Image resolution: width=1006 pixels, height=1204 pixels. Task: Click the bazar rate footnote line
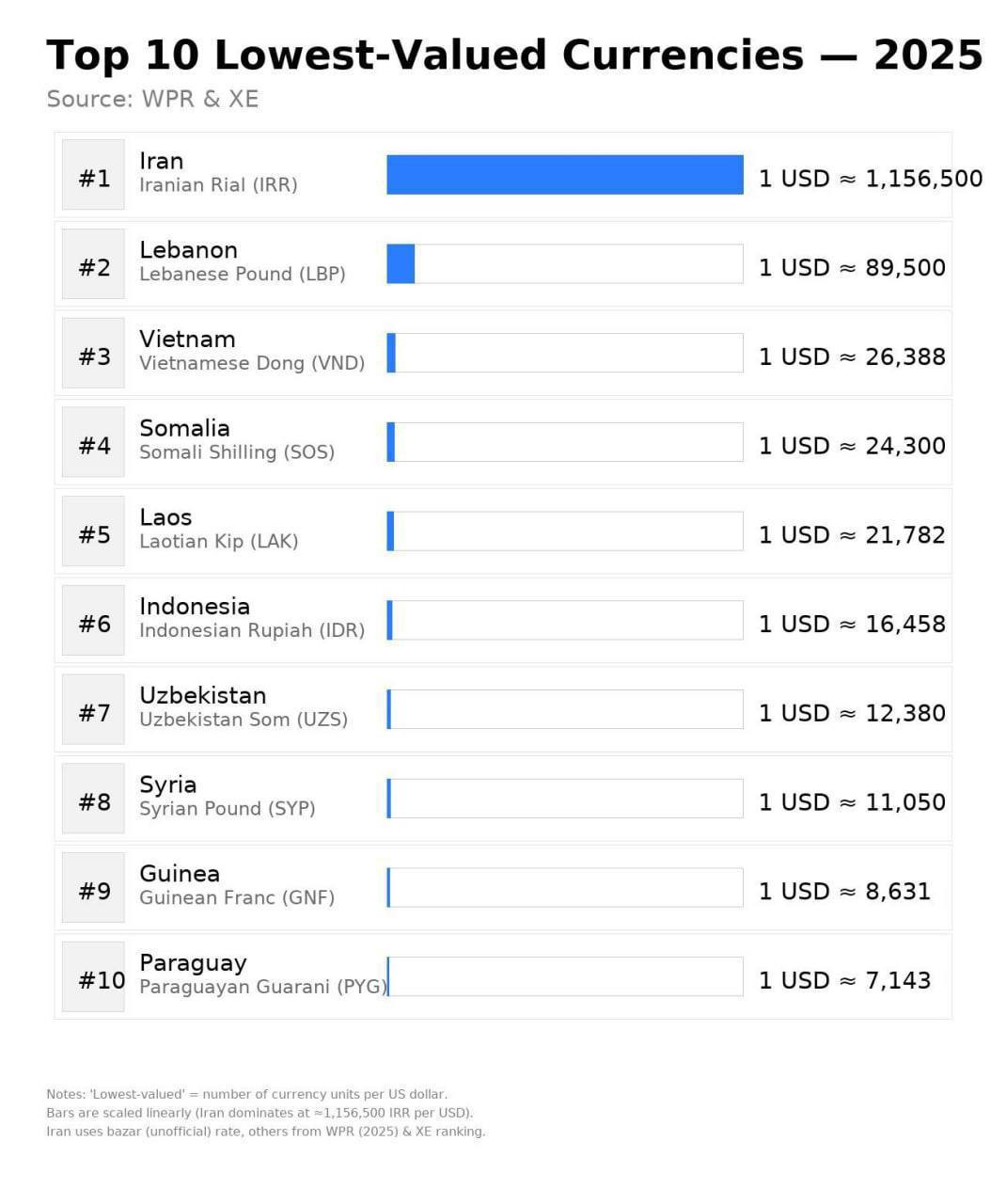[265, 1132]
